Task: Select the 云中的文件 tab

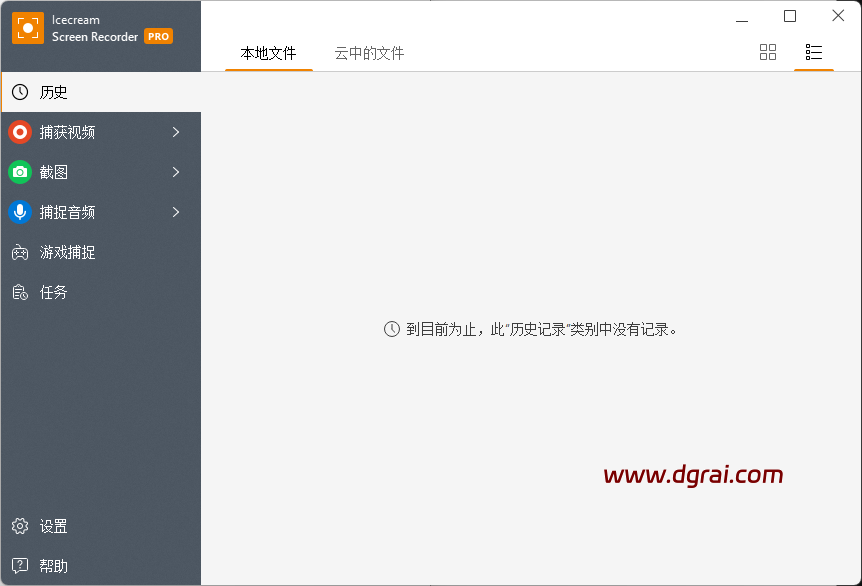Action: click(369, 53)
